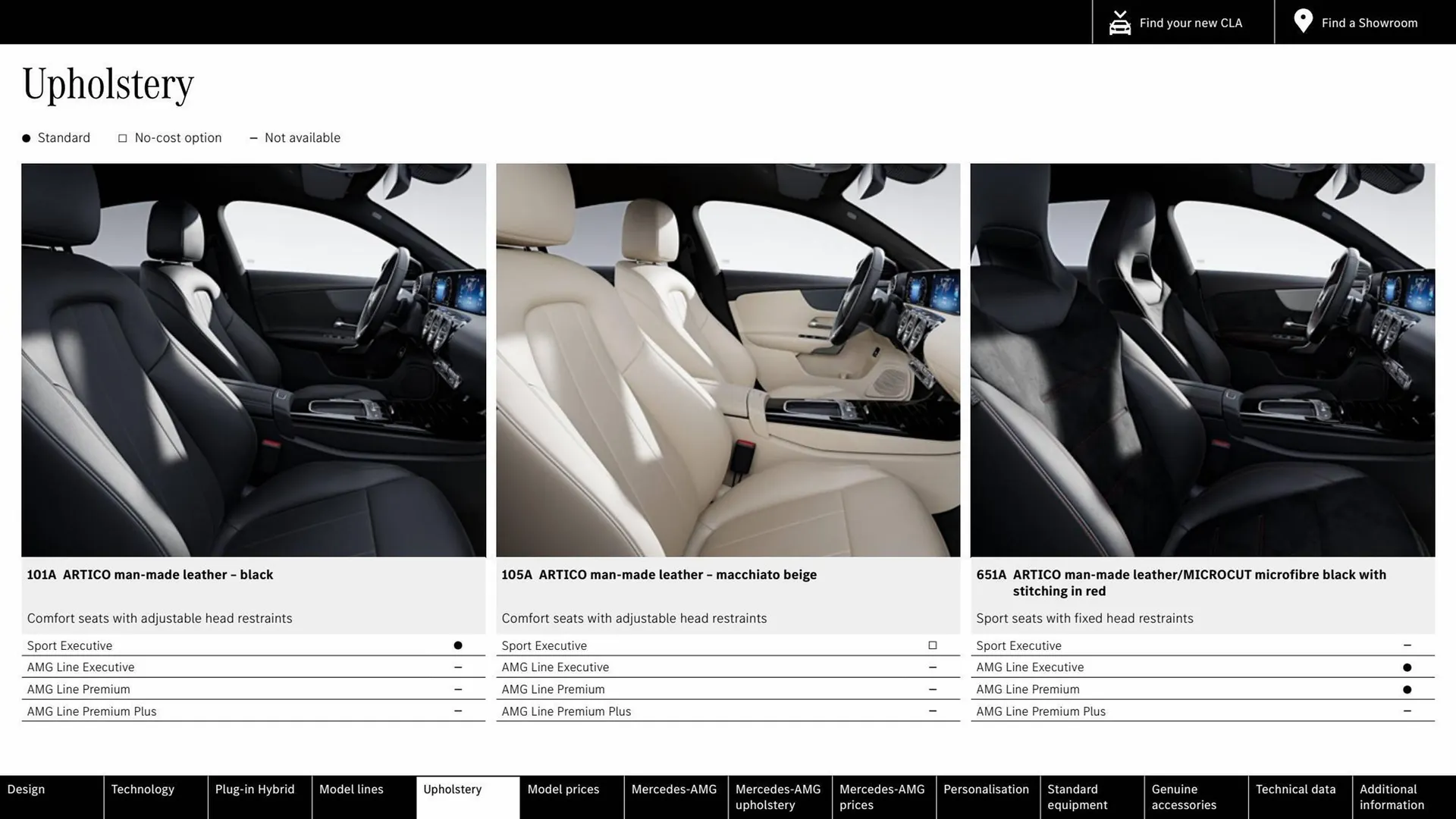Click the location pin icon for Find a Showroom

click(x=1302, y=20)
